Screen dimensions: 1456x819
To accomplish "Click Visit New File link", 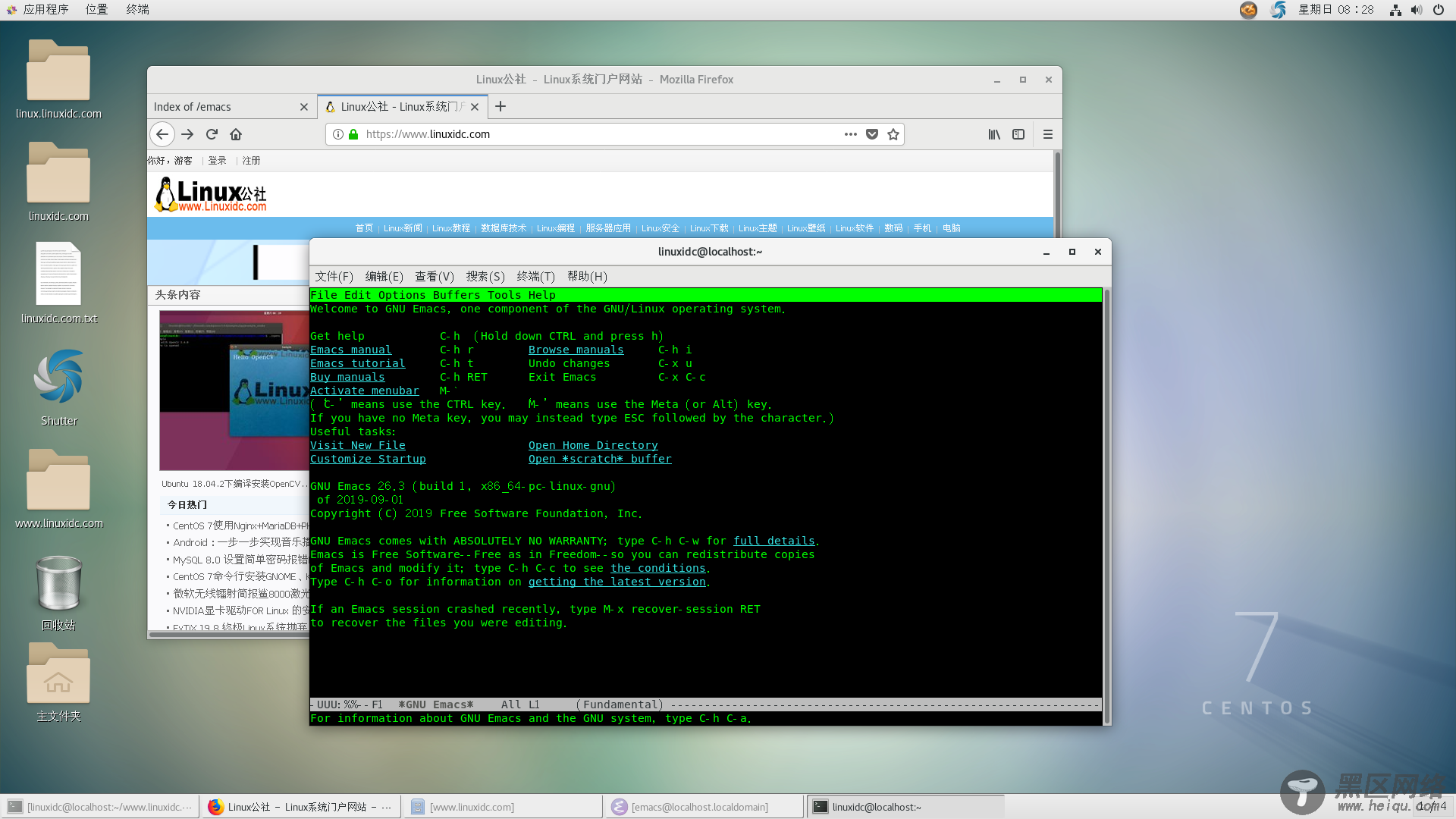I will (357, 445).
